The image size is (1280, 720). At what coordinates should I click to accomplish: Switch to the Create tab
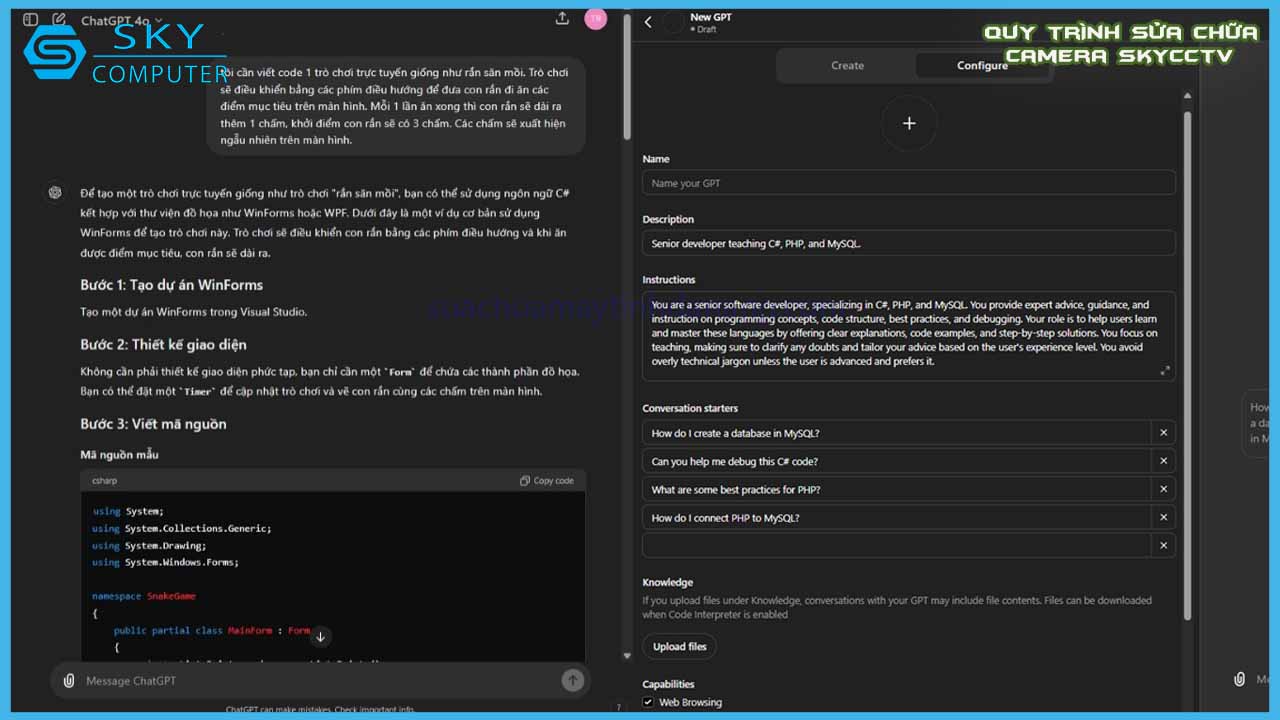(x=847, y=66)
